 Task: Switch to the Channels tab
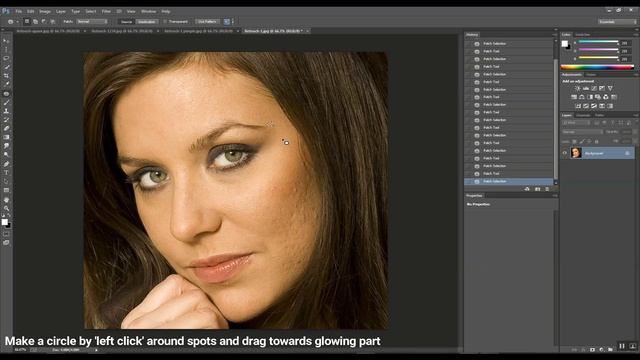[583, 115]
